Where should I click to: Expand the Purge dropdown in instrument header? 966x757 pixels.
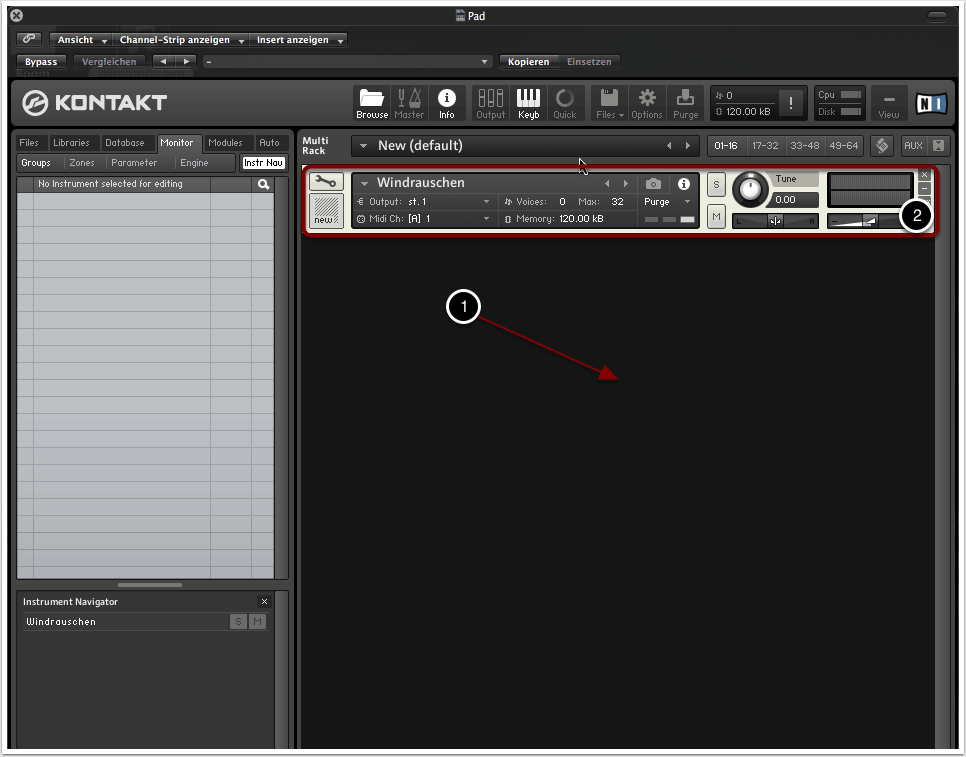pyautogui.click(x=667, y=202)
